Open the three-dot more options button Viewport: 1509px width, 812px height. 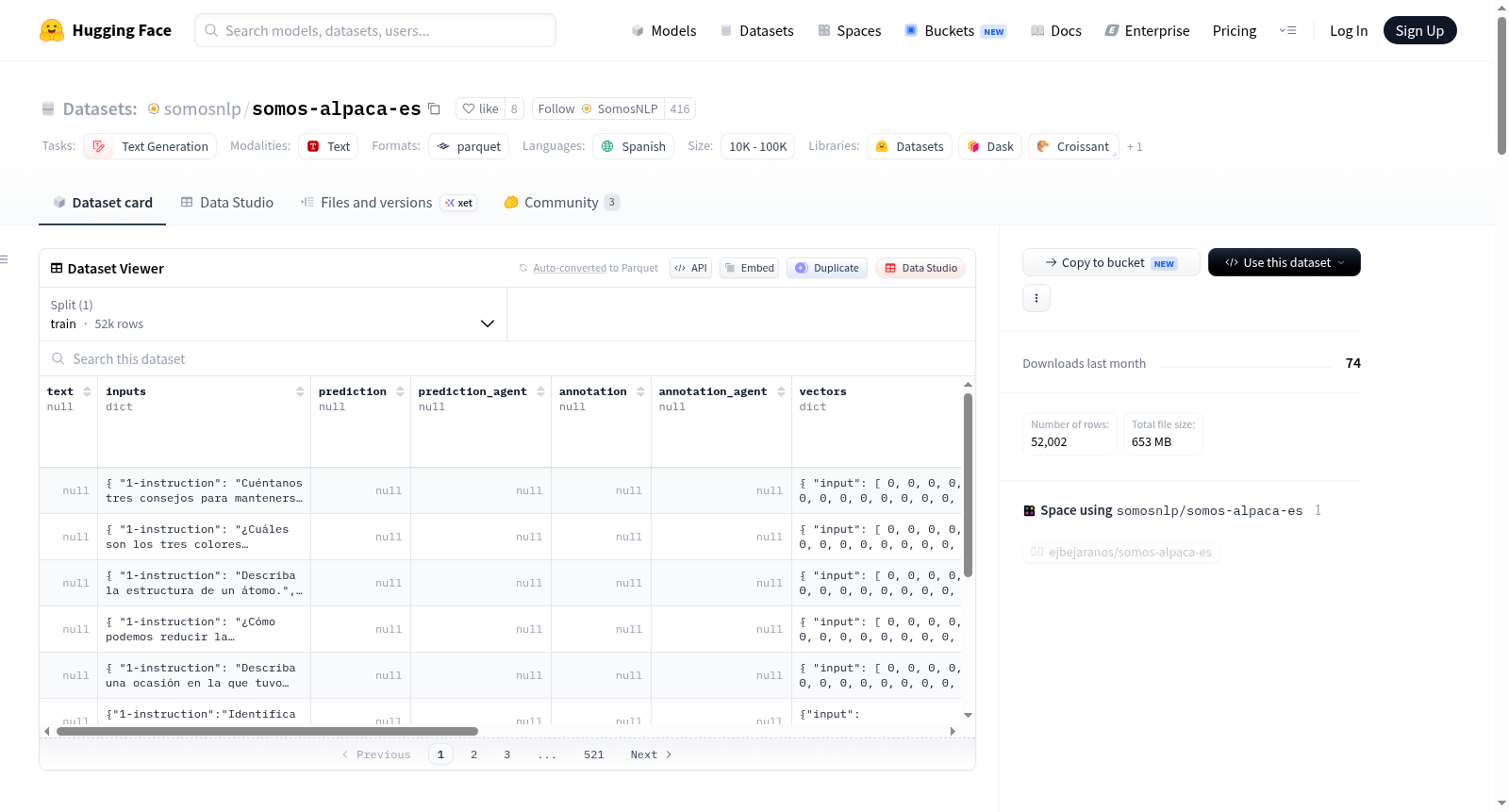pos(1036,298)
